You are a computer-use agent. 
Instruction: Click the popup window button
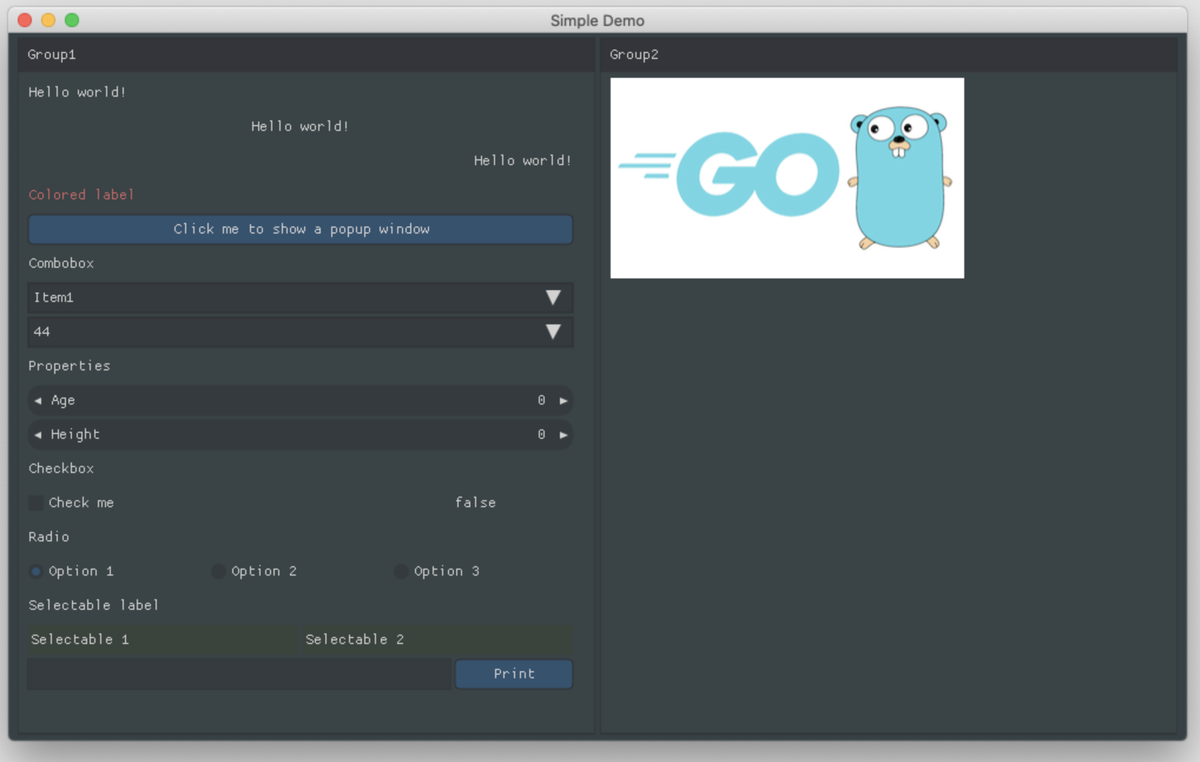click(300, 229)
